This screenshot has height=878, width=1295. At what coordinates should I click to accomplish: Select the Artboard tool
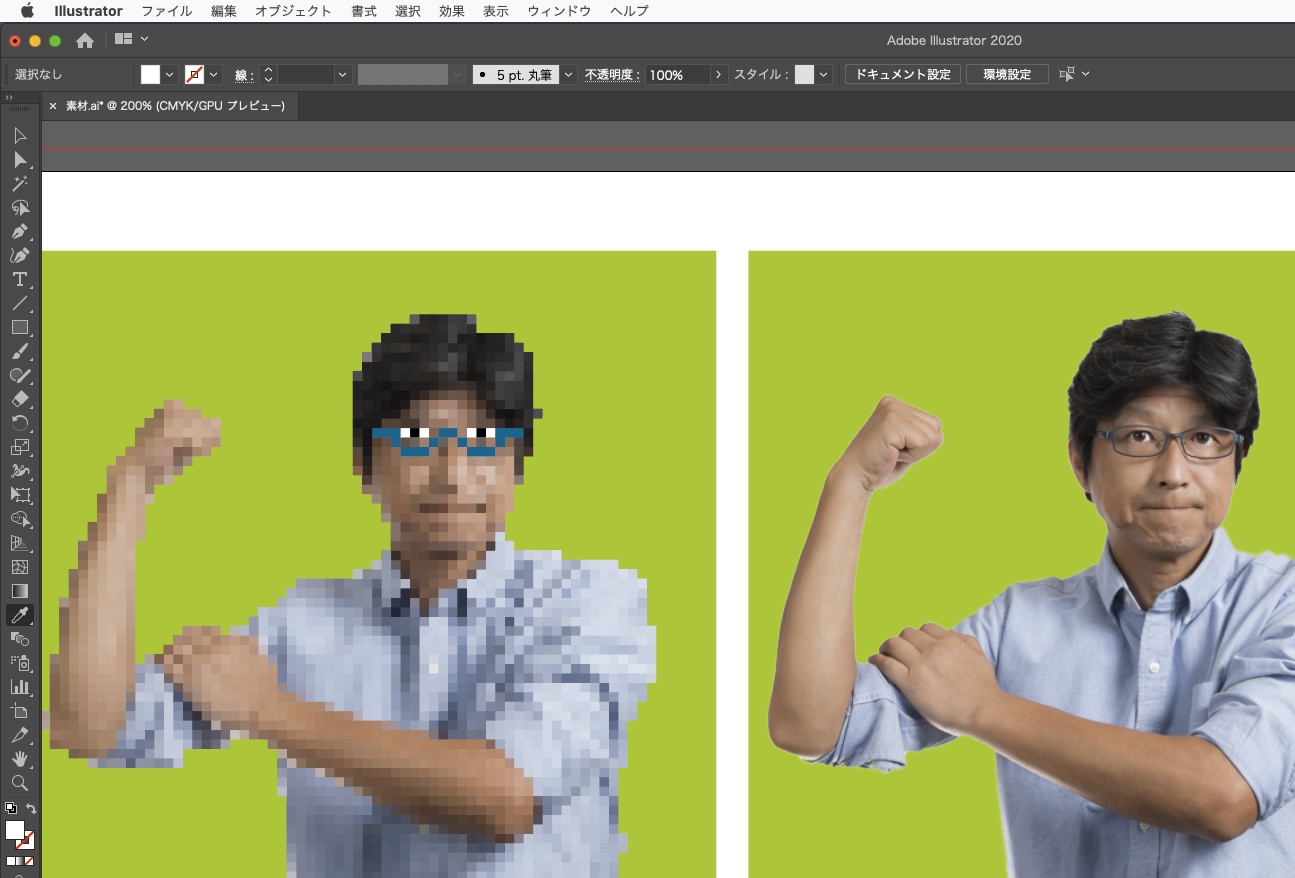(20, 711)
